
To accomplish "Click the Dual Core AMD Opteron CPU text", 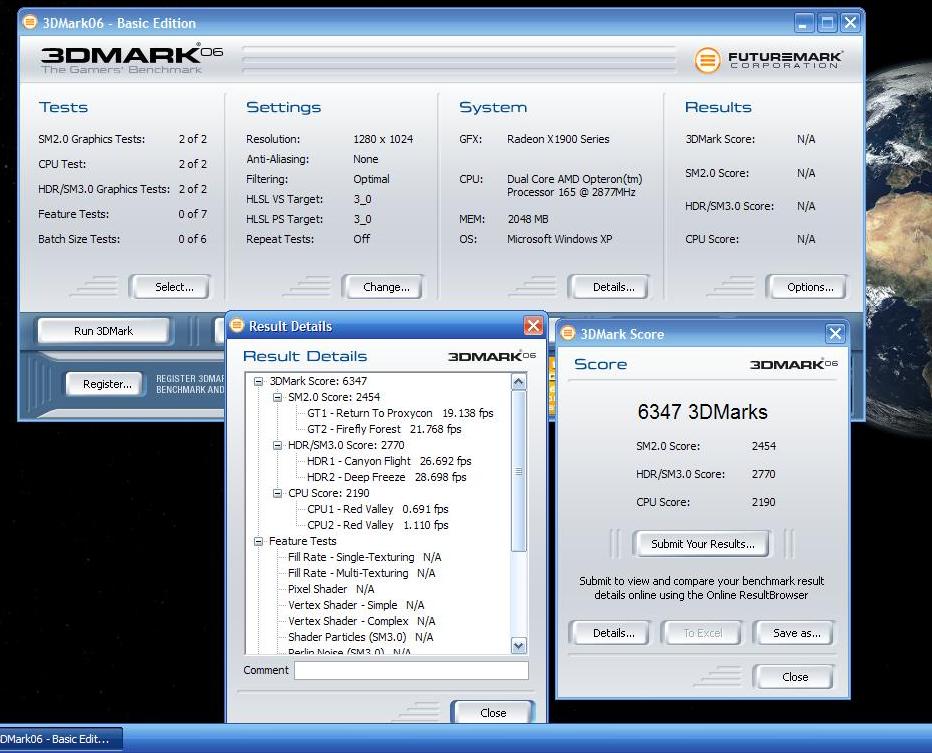I will click(x=574, y=185).
